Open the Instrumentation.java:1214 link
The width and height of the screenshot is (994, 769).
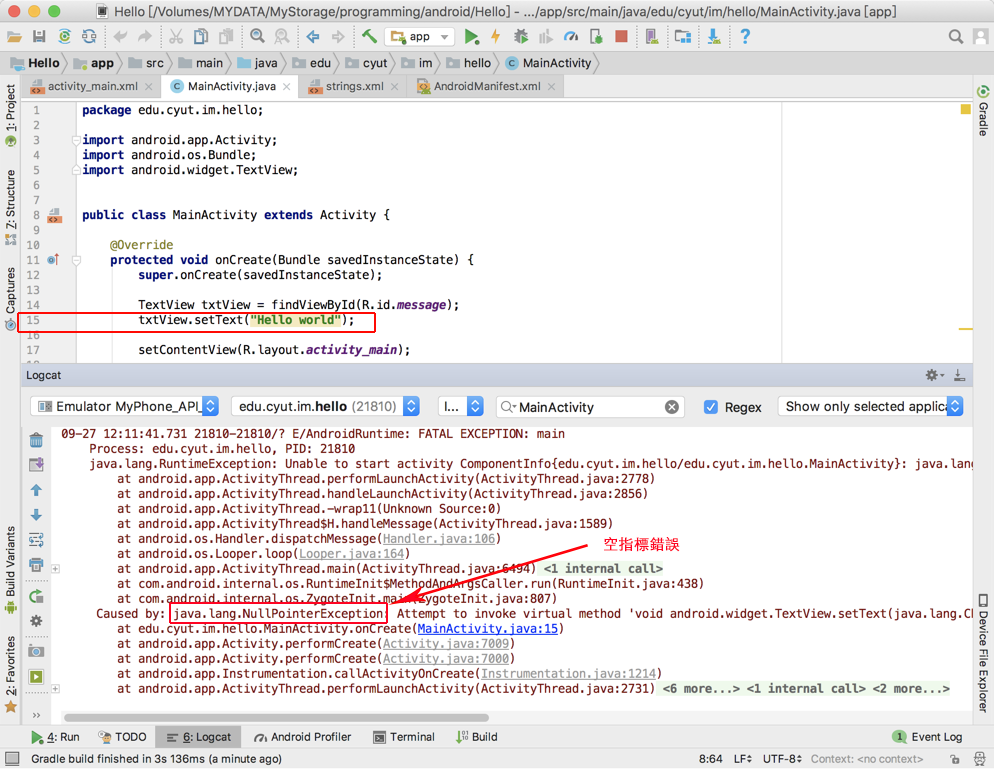(x=568, y=674)
